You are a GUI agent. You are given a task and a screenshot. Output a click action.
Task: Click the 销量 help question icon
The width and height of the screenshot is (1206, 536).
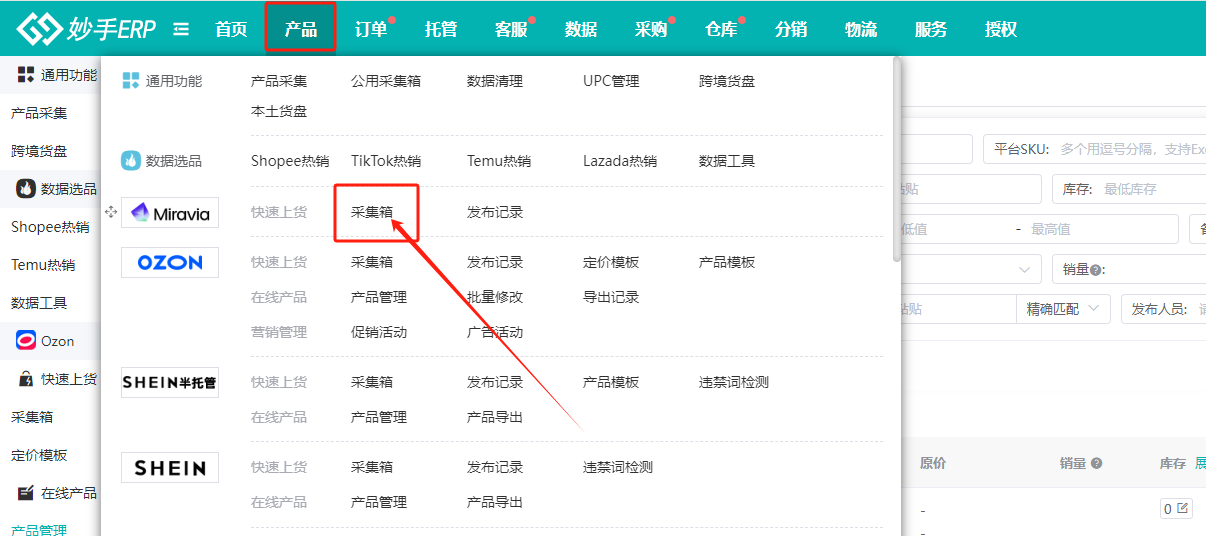click(1096, 269)
